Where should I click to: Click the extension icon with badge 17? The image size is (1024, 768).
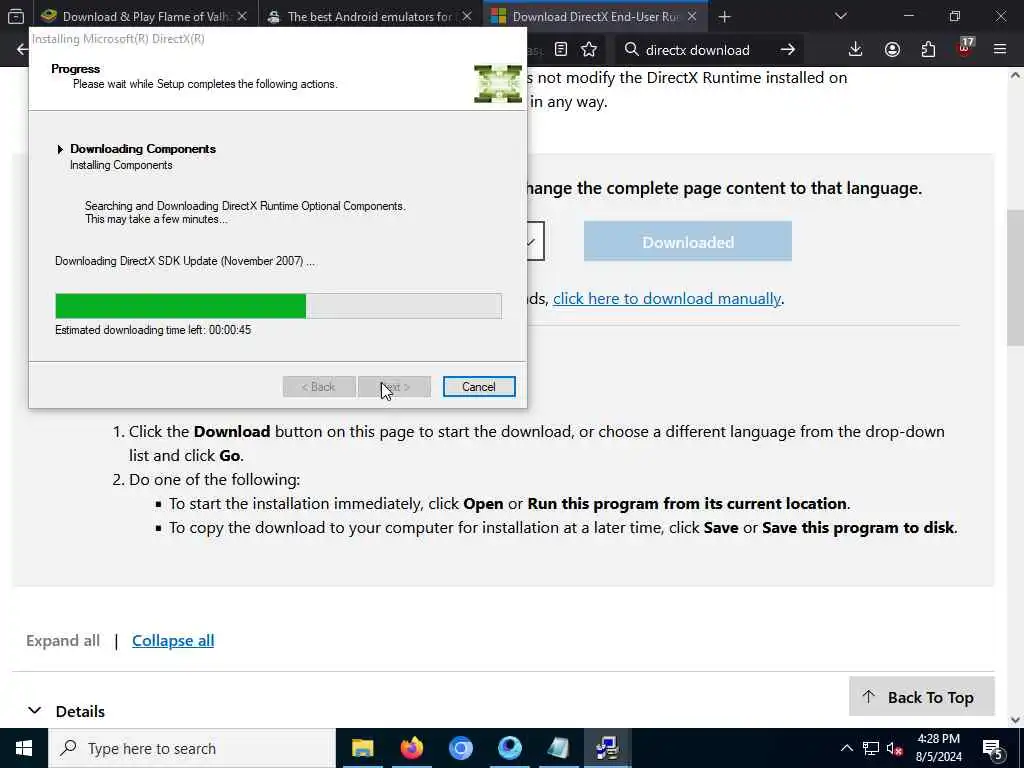pos(965,48)
